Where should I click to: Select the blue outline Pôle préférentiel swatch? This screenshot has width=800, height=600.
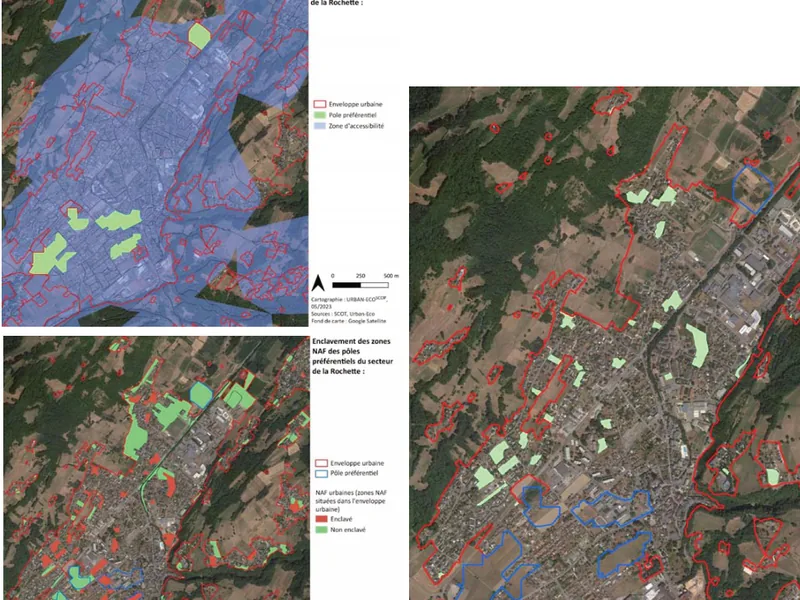pyautogui.click(x=321, y=473)
